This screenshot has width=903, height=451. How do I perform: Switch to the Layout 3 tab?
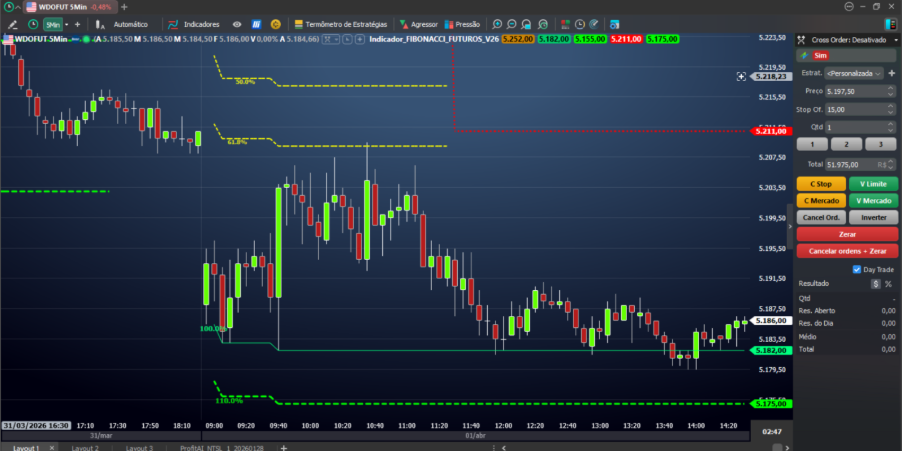coord(139,448)
